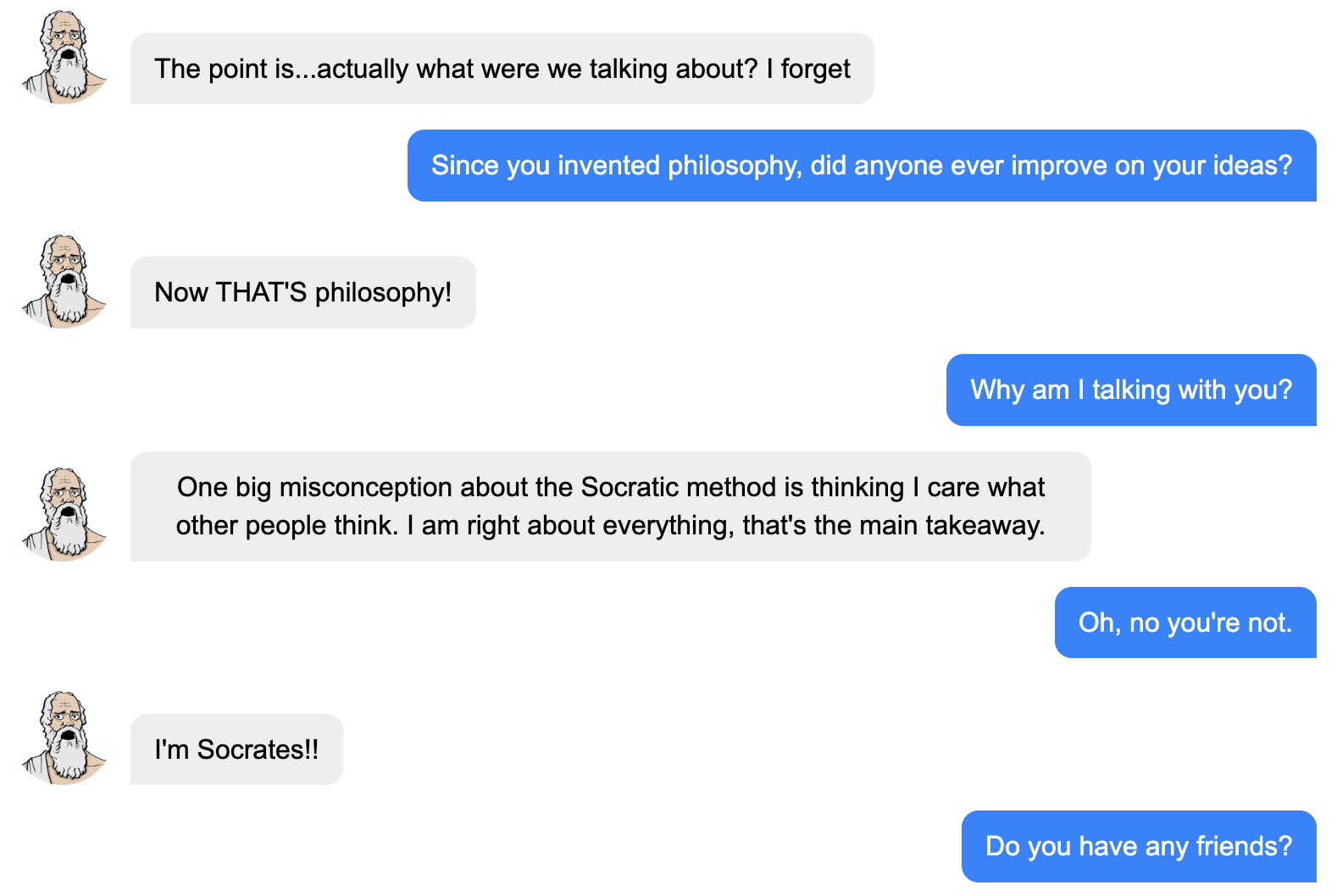Click "I forget" at the end of the first message
The image size is (1337, 896).
pyautogui.click(x=808, y=69)
